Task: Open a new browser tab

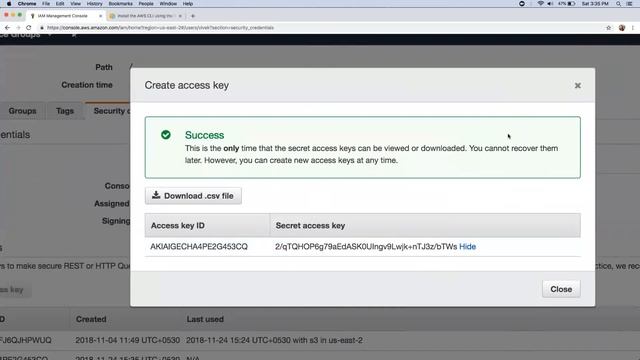Action: tap(193, 16)
